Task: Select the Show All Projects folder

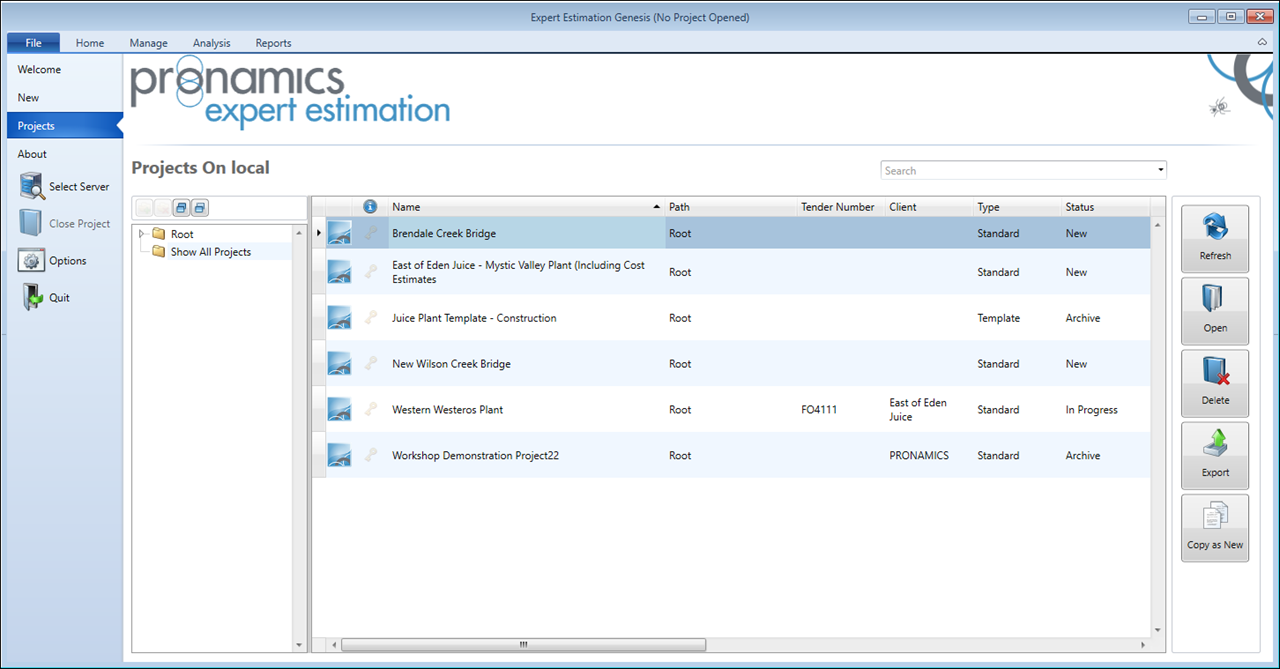Action: click(210, 252)
